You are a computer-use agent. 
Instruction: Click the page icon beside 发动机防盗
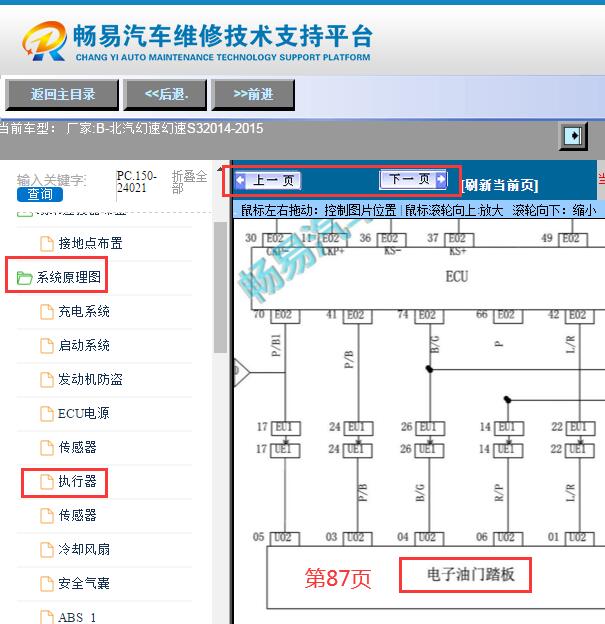coord(47,380)
